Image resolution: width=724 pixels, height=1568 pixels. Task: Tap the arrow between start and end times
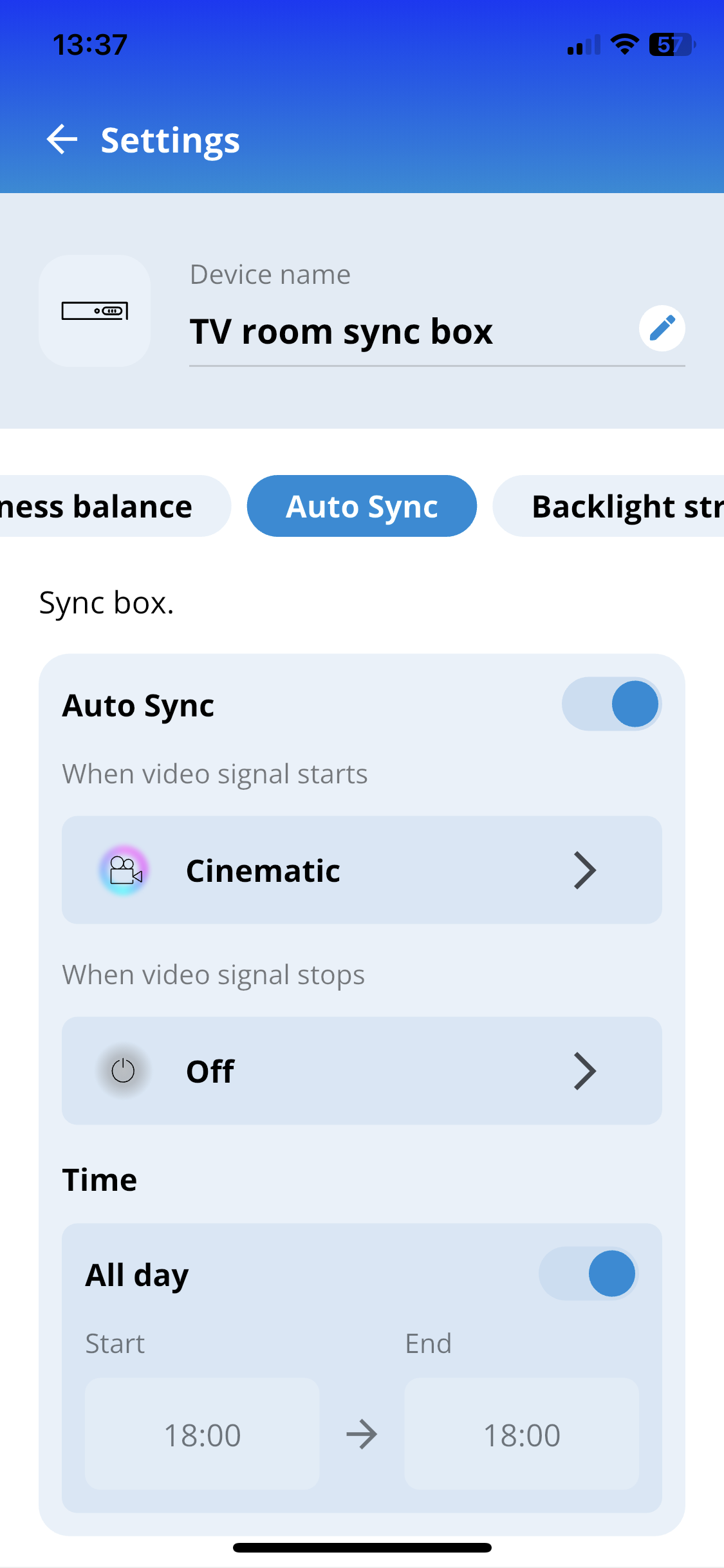[x=362, y=1434]
